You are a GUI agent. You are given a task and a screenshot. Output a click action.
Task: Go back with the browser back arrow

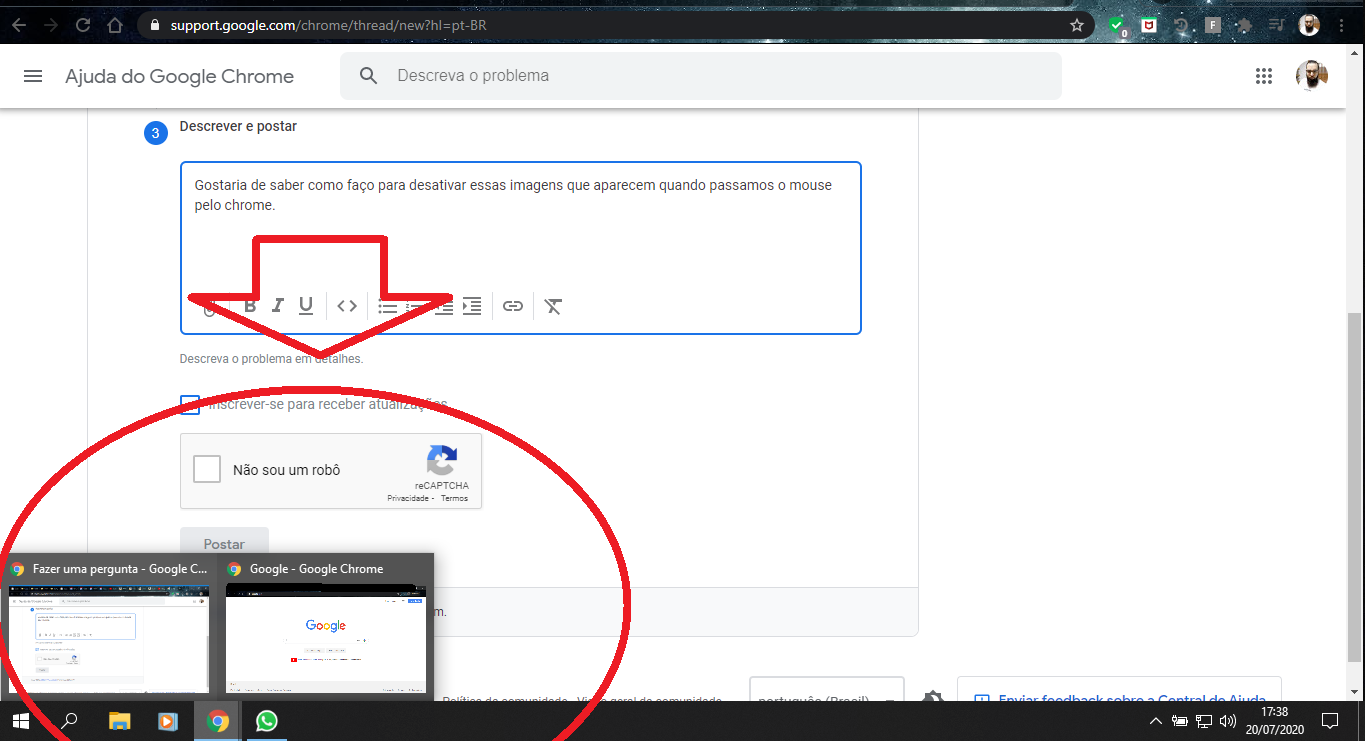pyautogui.click(x=18, y=25)
